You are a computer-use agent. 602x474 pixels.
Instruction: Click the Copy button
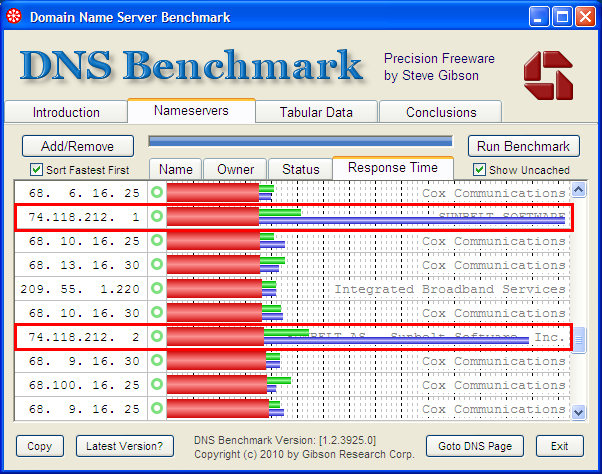[x=40, y=446]
